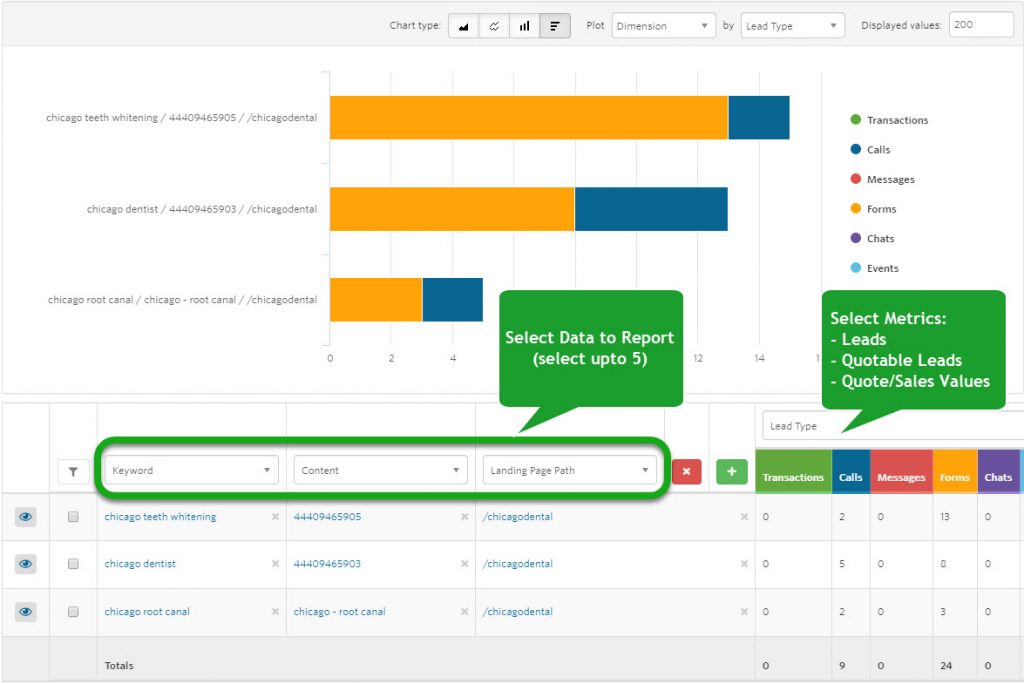Open the Plot Dimension dropdown
1024x684 pixels.
tap(663, 26)
